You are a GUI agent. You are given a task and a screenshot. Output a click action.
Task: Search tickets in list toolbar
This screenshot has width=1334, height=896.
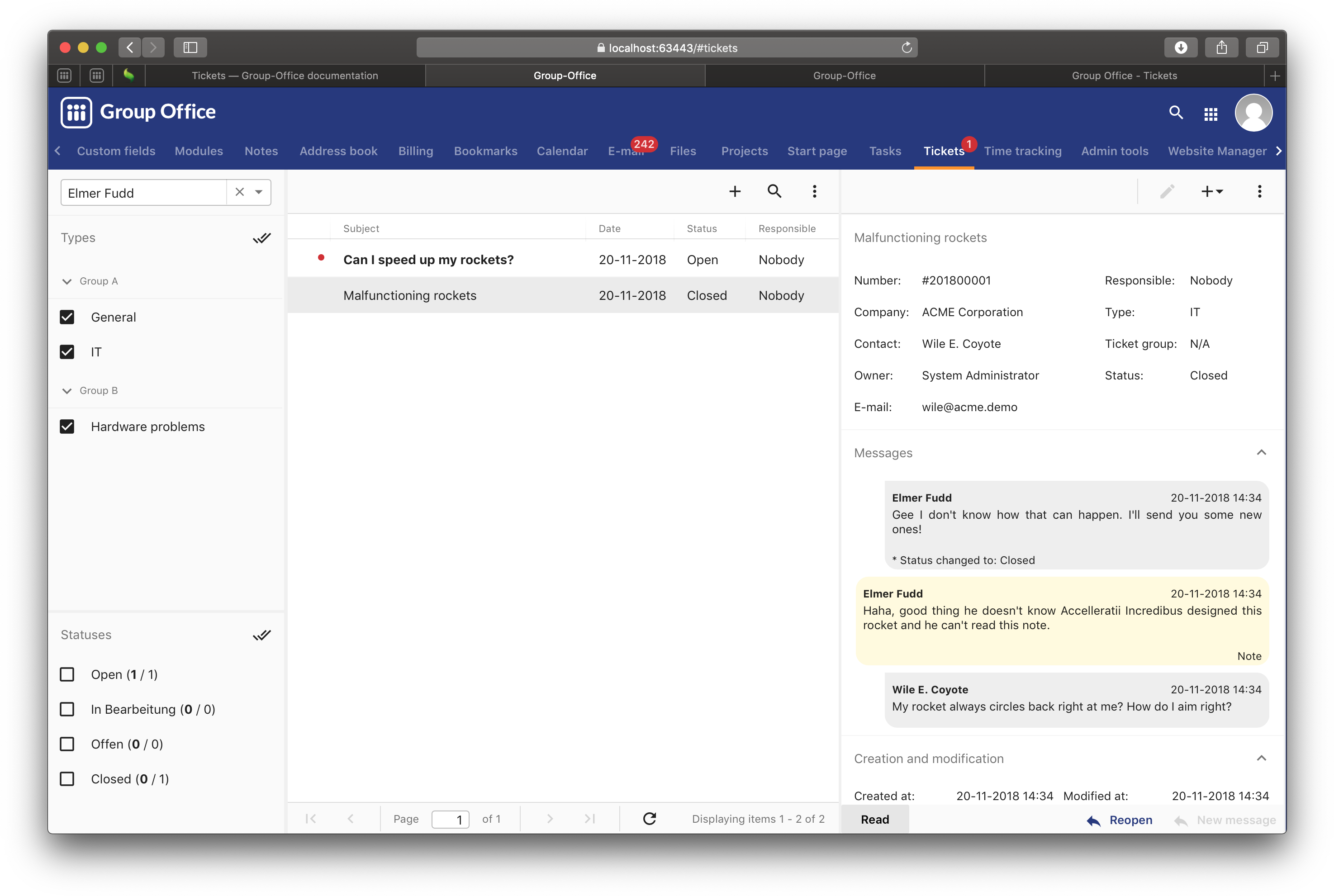774,191
